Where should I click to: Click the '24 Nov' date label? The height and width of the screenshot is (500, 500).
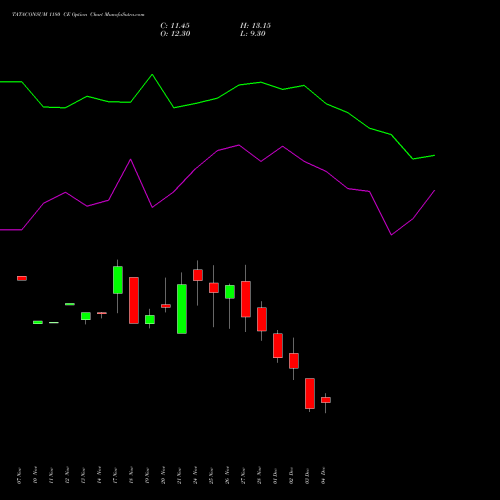[195, 476]
